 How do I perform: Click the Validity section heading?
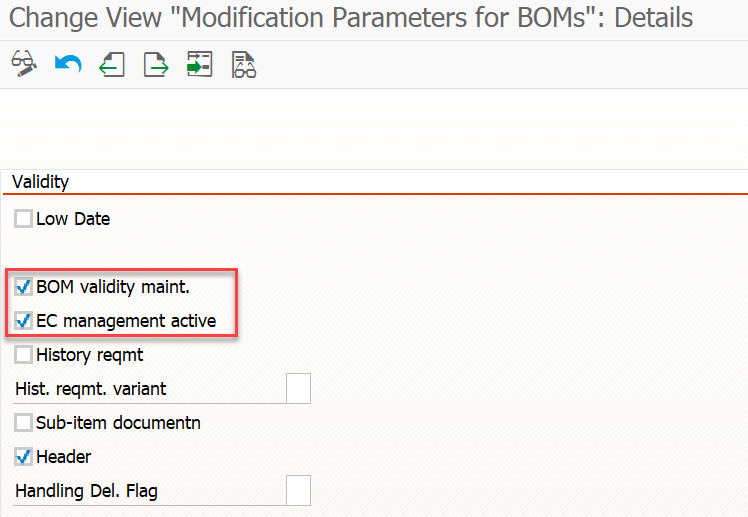click(41, 182)
